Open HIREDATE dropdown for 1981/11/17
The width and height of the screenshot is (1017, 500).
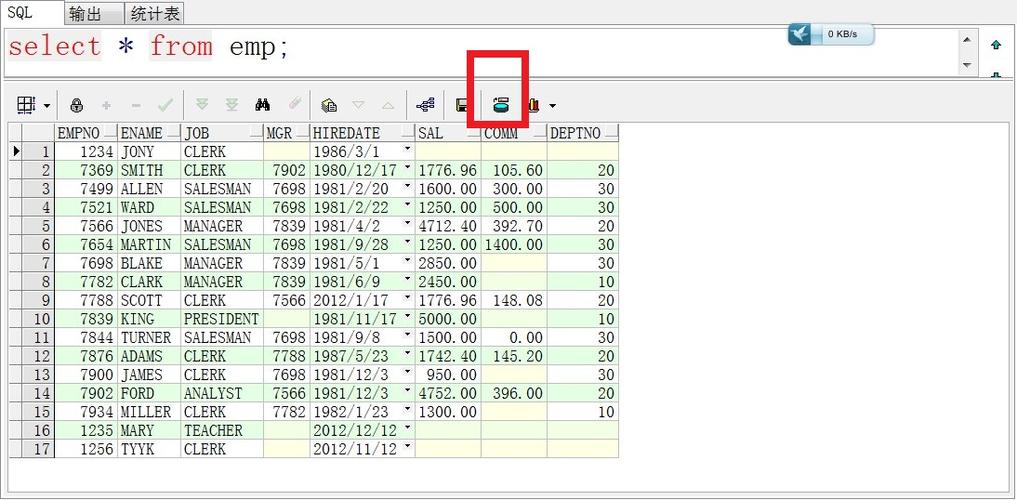pyautogui.click(x=407, y=318)
